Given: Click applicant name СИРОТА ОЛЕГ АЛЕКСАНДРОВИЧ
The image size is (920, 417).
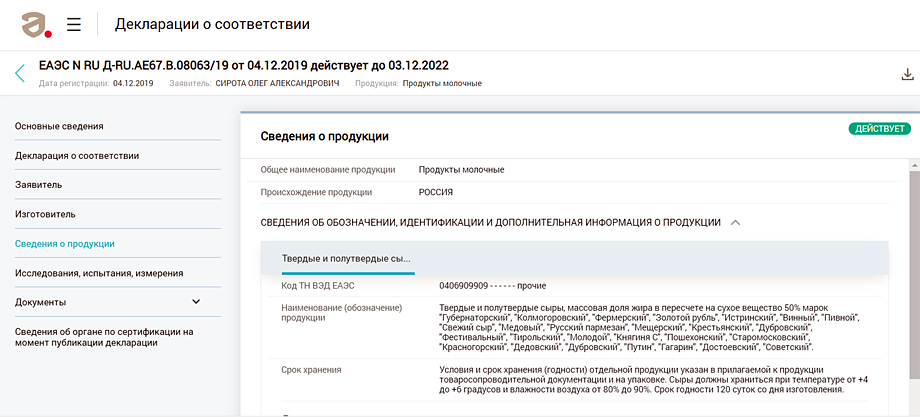Looking at the screenshot, I should [278, 83].
